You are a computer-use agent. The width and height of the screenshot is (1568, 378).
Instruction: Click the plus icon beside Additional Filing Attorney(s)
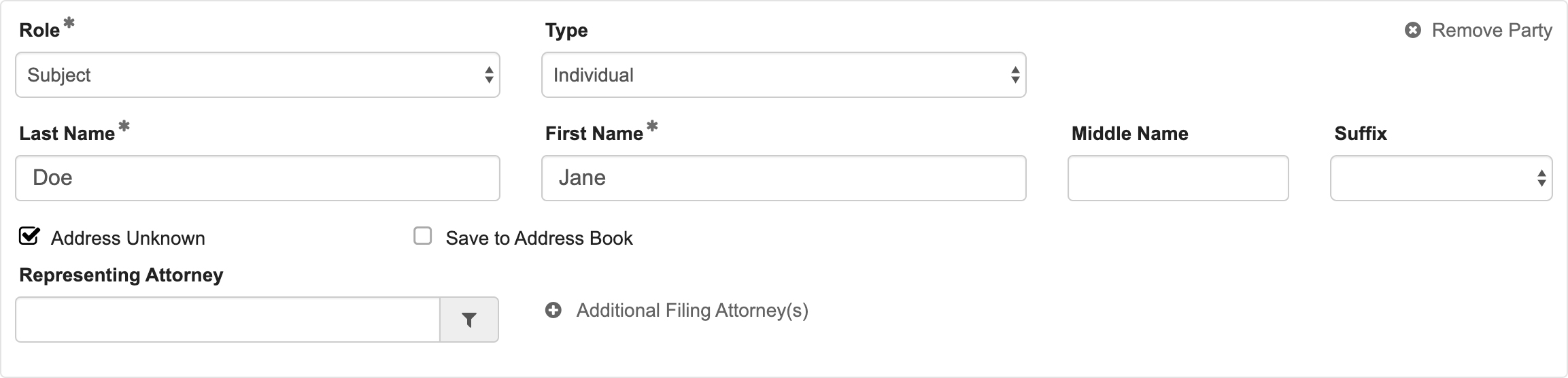(553, 311)
